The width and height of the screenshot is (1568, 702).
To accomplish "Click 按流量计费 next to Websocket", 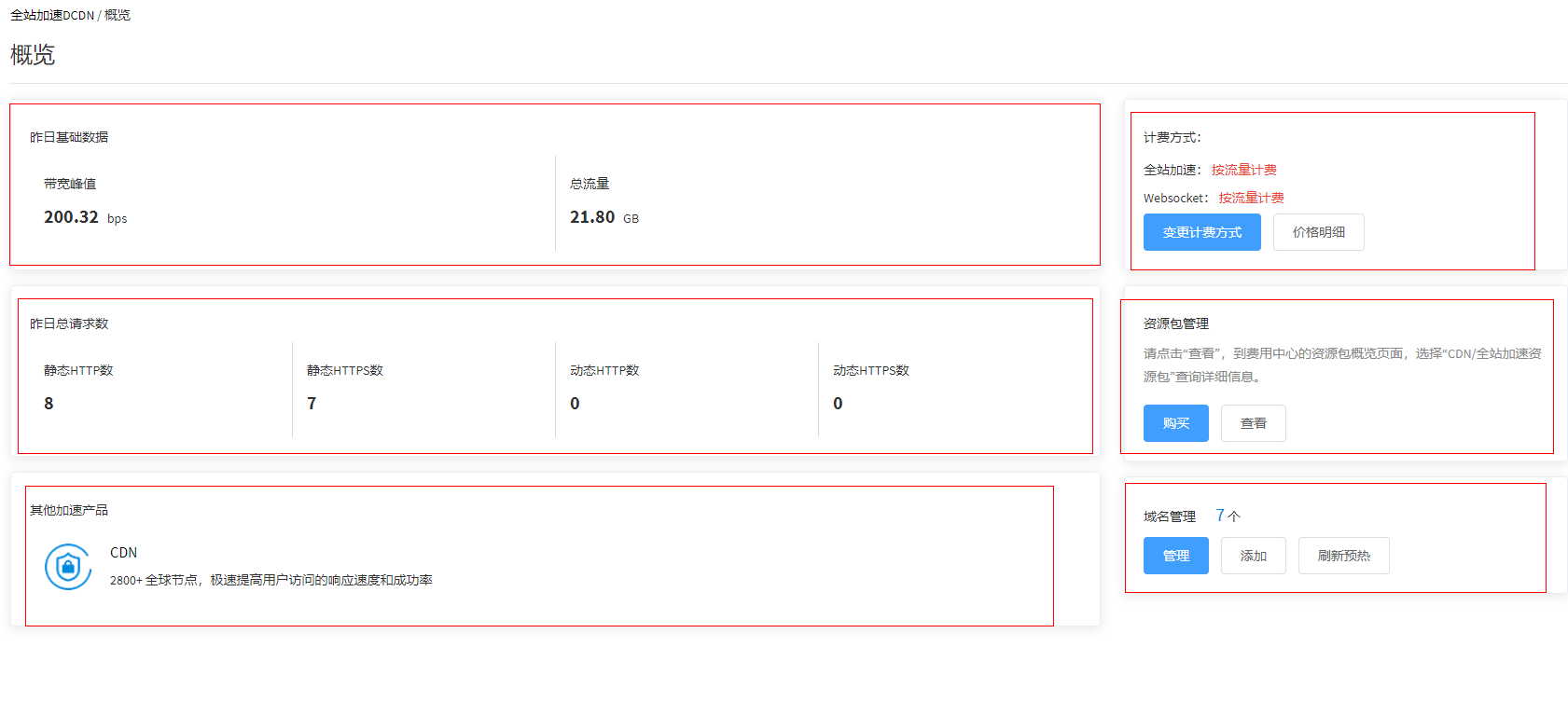I will pyautogui.click(x=1251, y=198).
